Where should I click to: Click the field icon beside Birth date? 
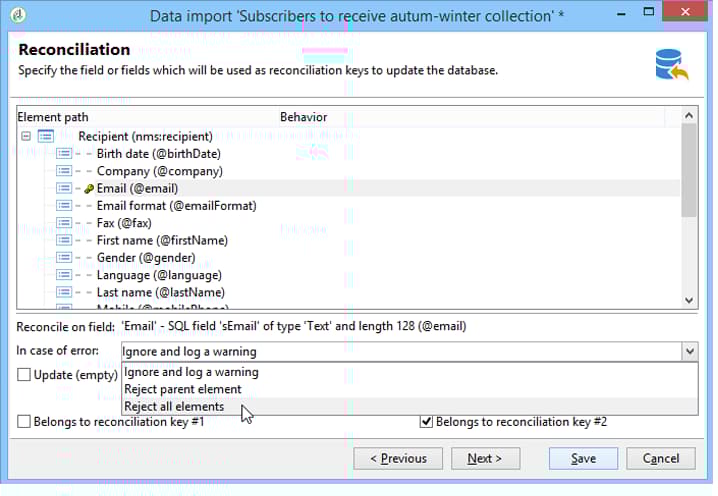64,153
